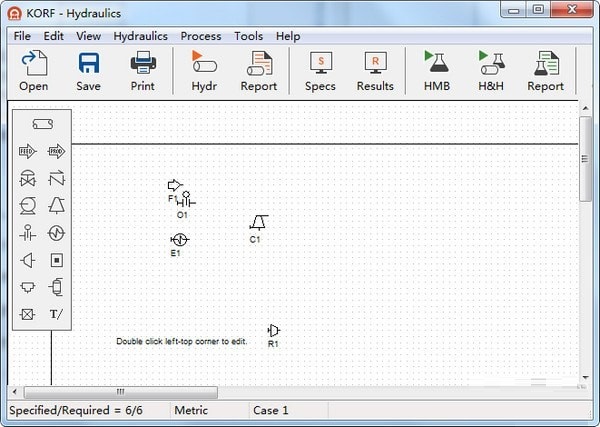Select the Feed arrow palette tool
This screenshot has height=427, width=600.
pyautogui.click(x=28, y=152)
